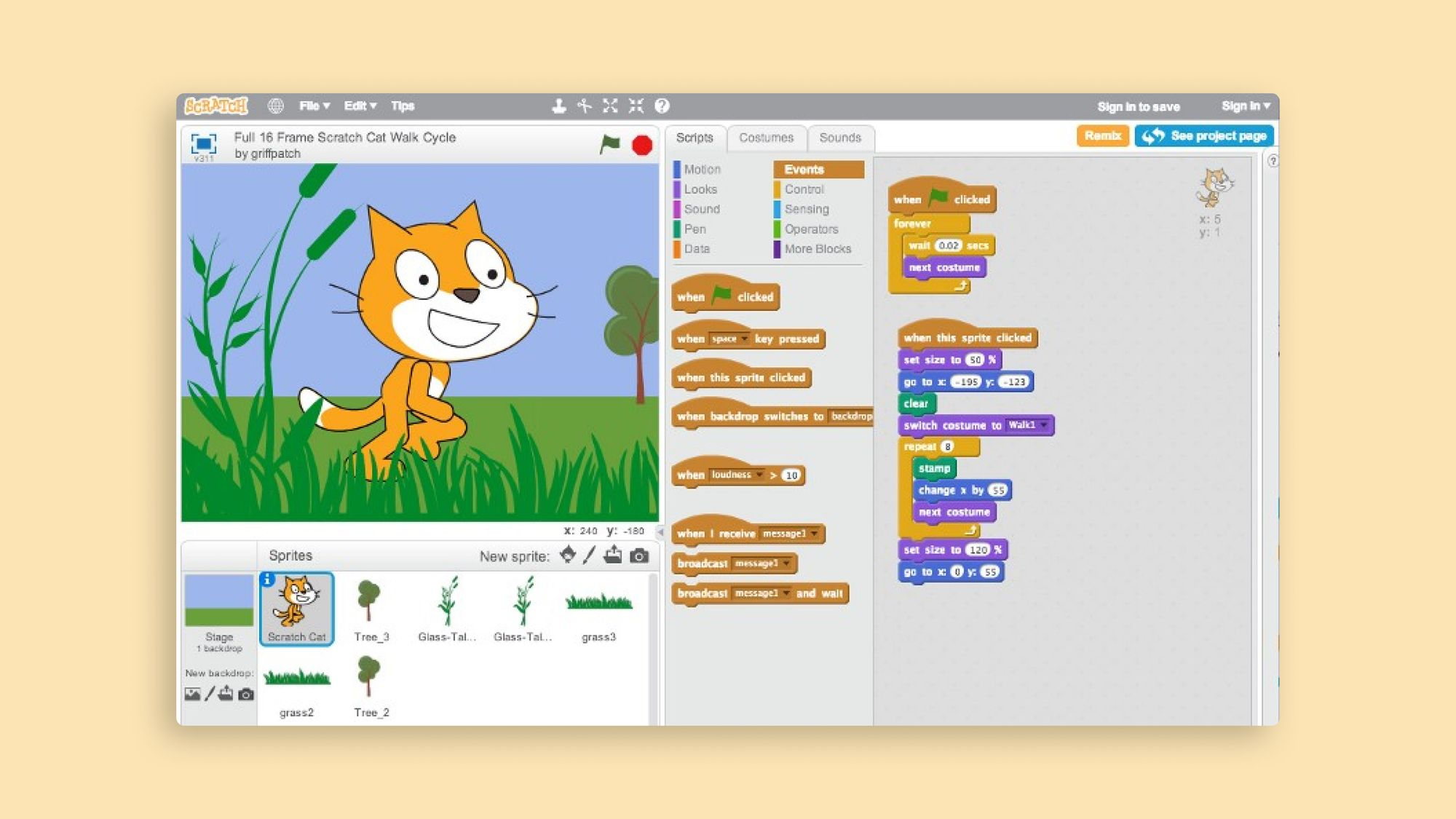Paint new sprite with brush icon

(x=590, y=555)
